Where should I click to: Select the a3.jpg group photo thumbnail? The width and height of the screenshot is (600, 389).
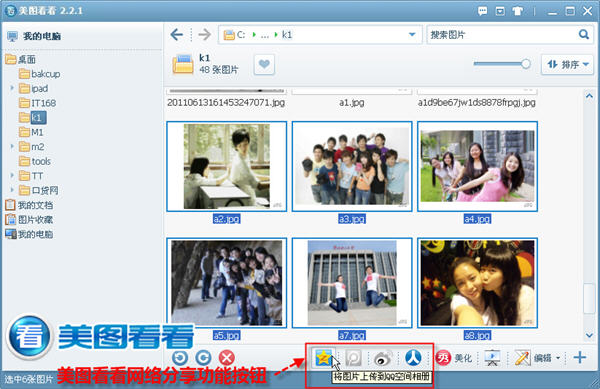[x=352, y=166]
